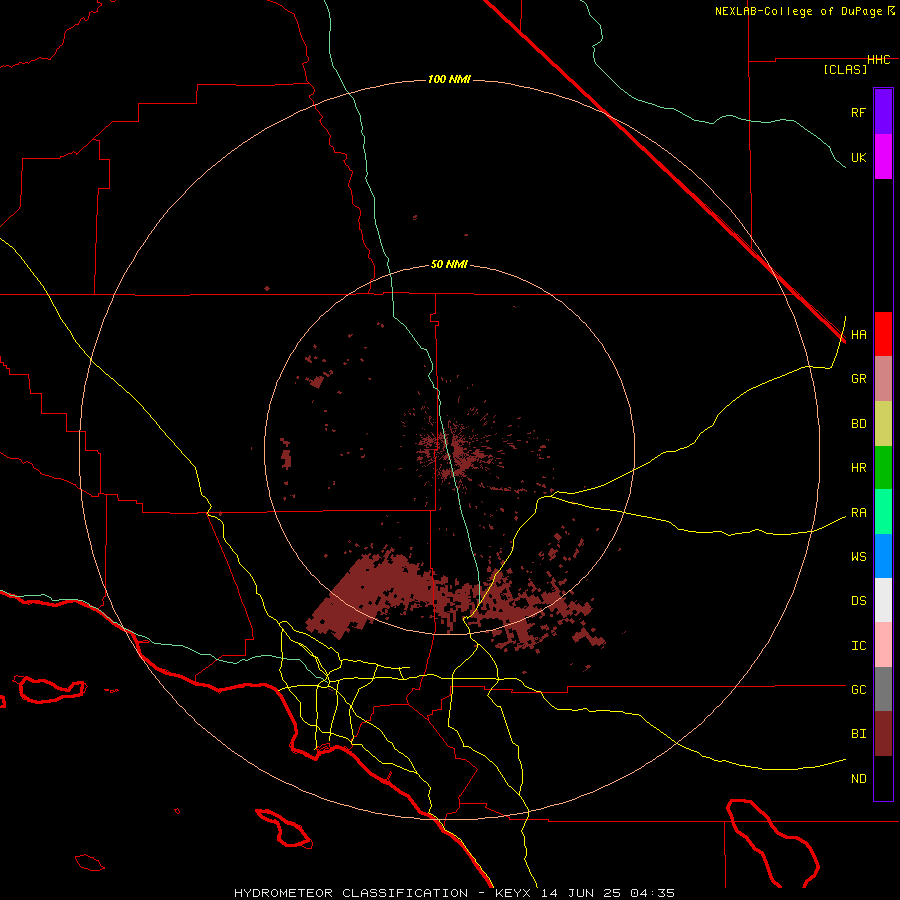
Task: Click the WS blue legend swatch
Action: tap(883, 556)
